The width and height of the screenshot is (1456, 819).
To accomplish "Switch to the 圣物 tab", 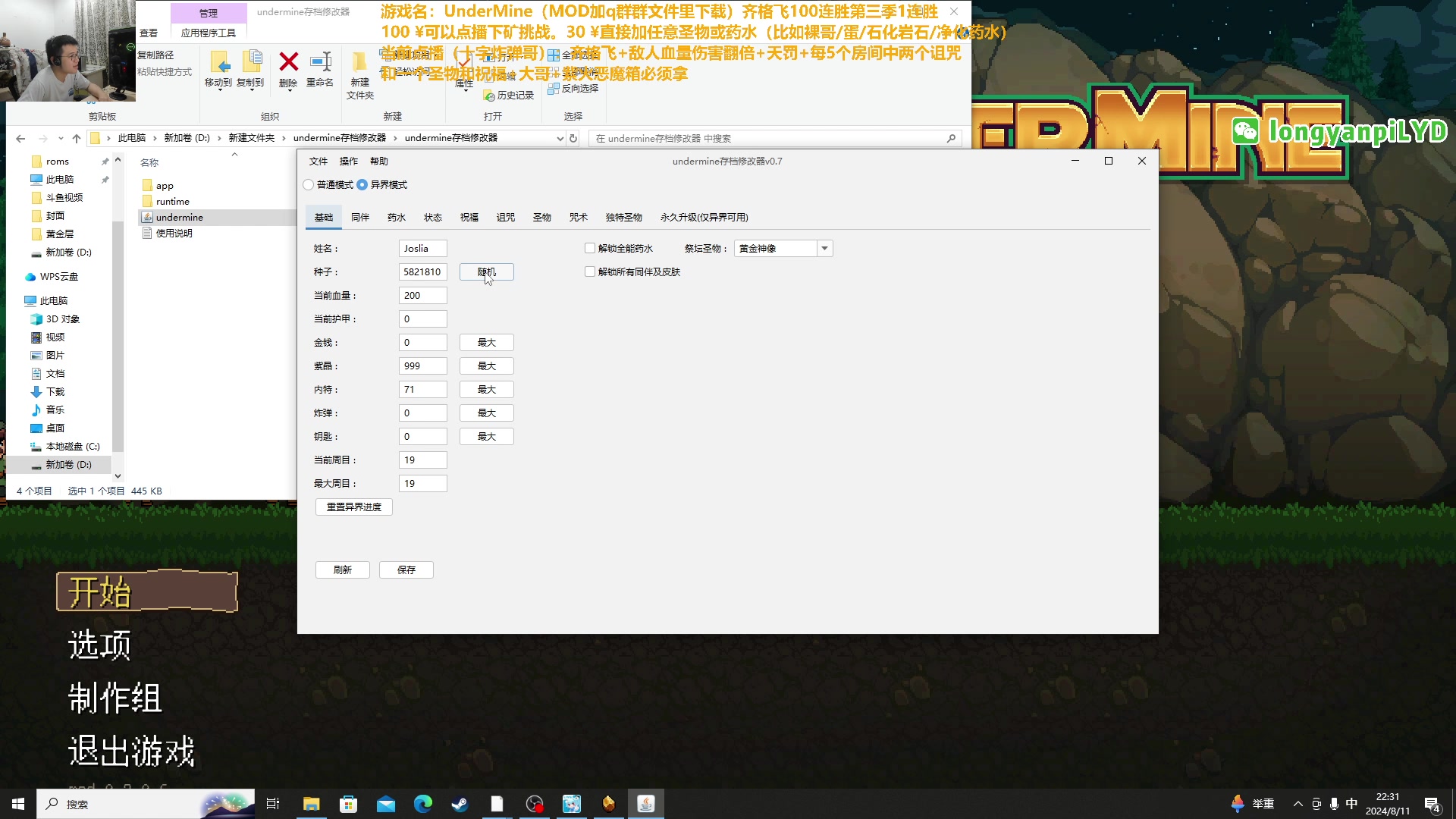I will [x=541, y=218].
